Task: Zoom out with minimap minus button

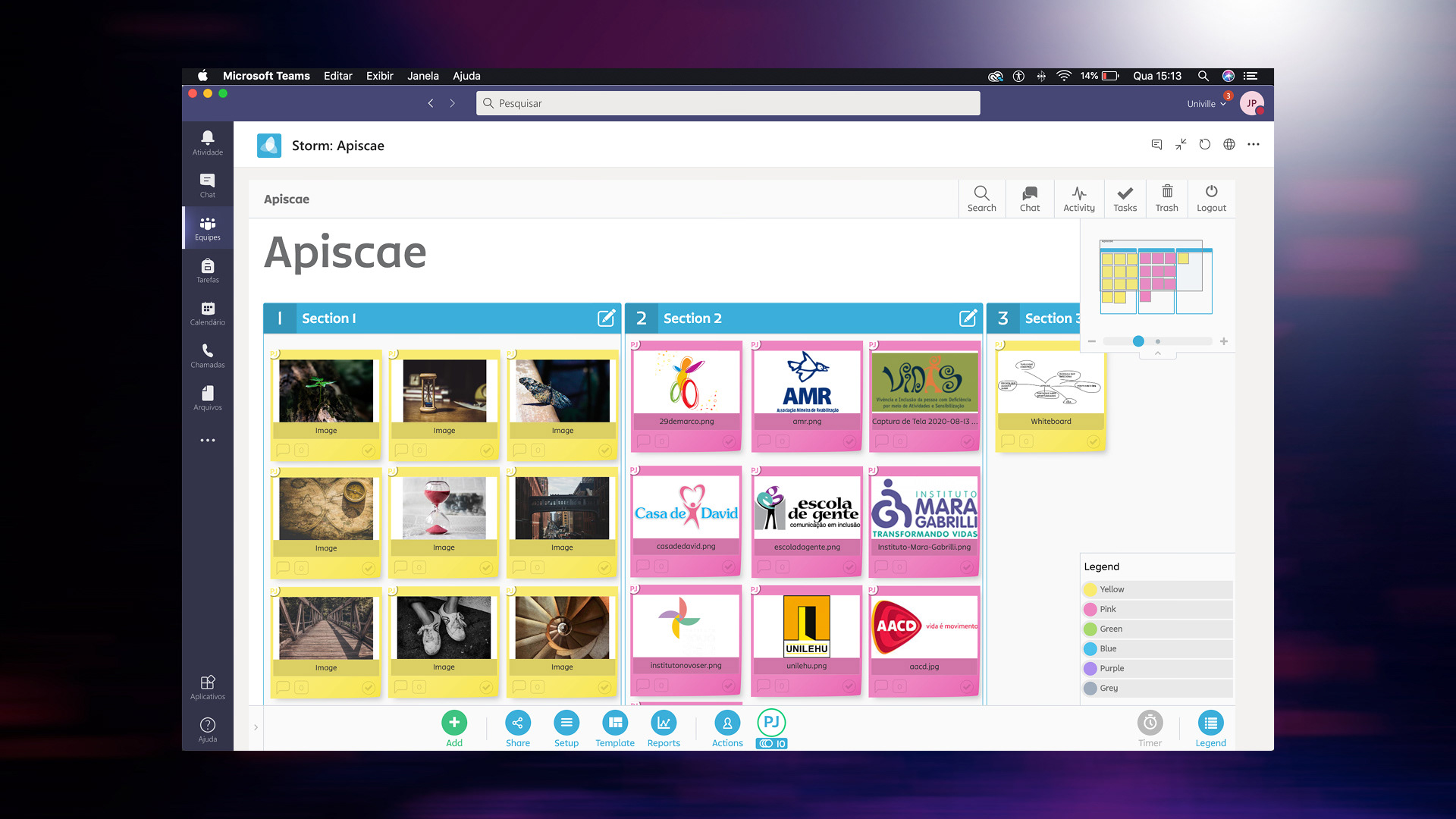Action: coord(1091,341)
